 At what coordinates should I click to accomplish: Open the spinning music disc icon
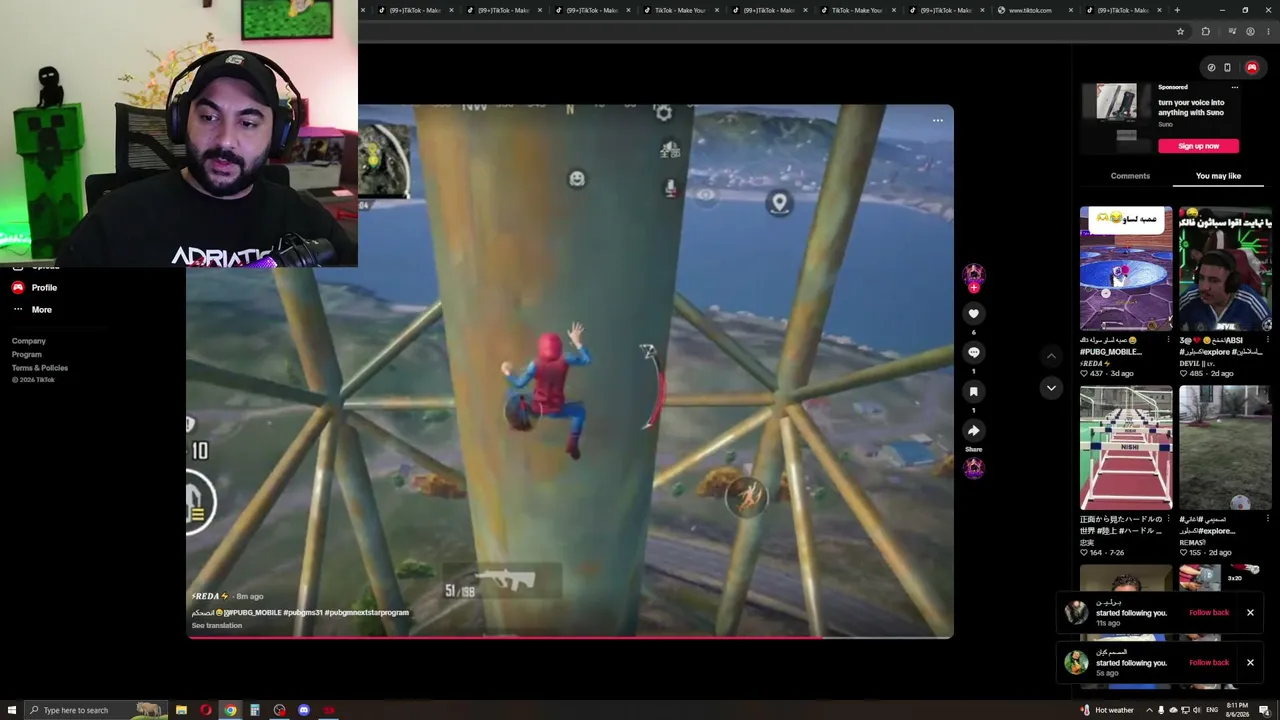click(x=973, y=468)
